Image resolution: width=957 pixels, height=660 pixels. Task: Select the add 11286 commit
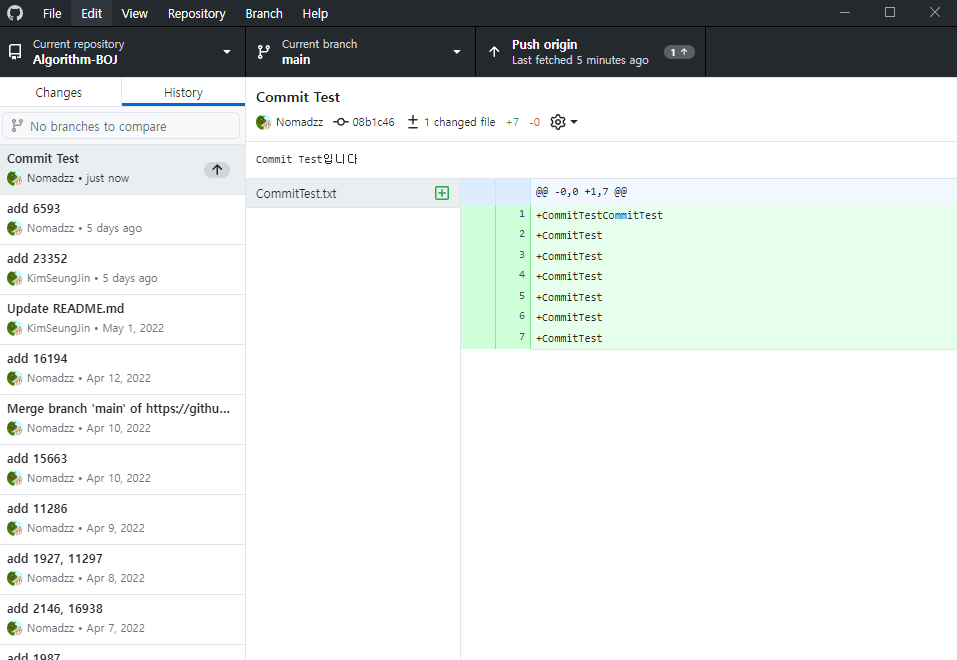122,520
